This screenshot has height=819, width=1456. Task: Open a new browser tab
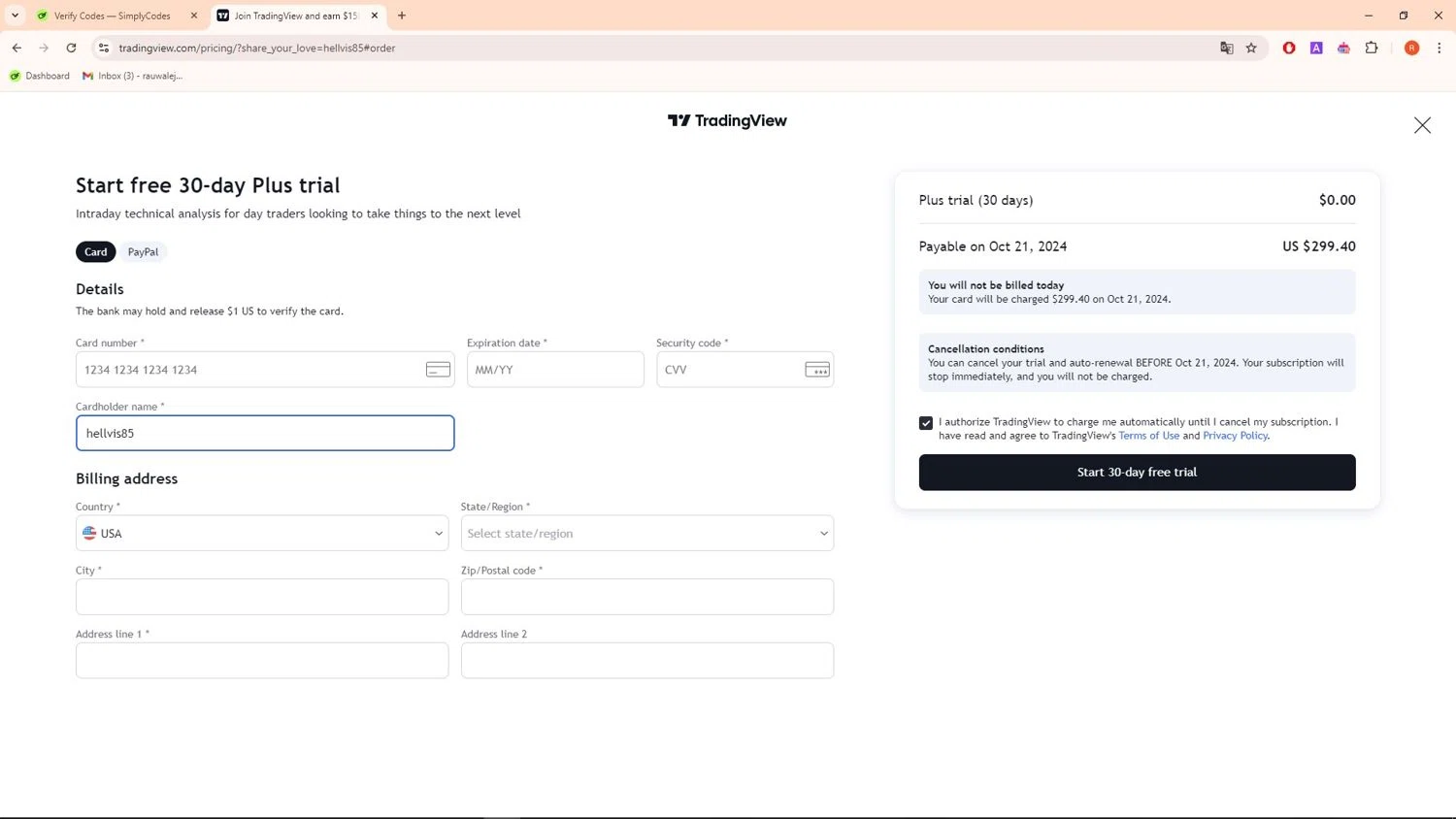(402, 16)
